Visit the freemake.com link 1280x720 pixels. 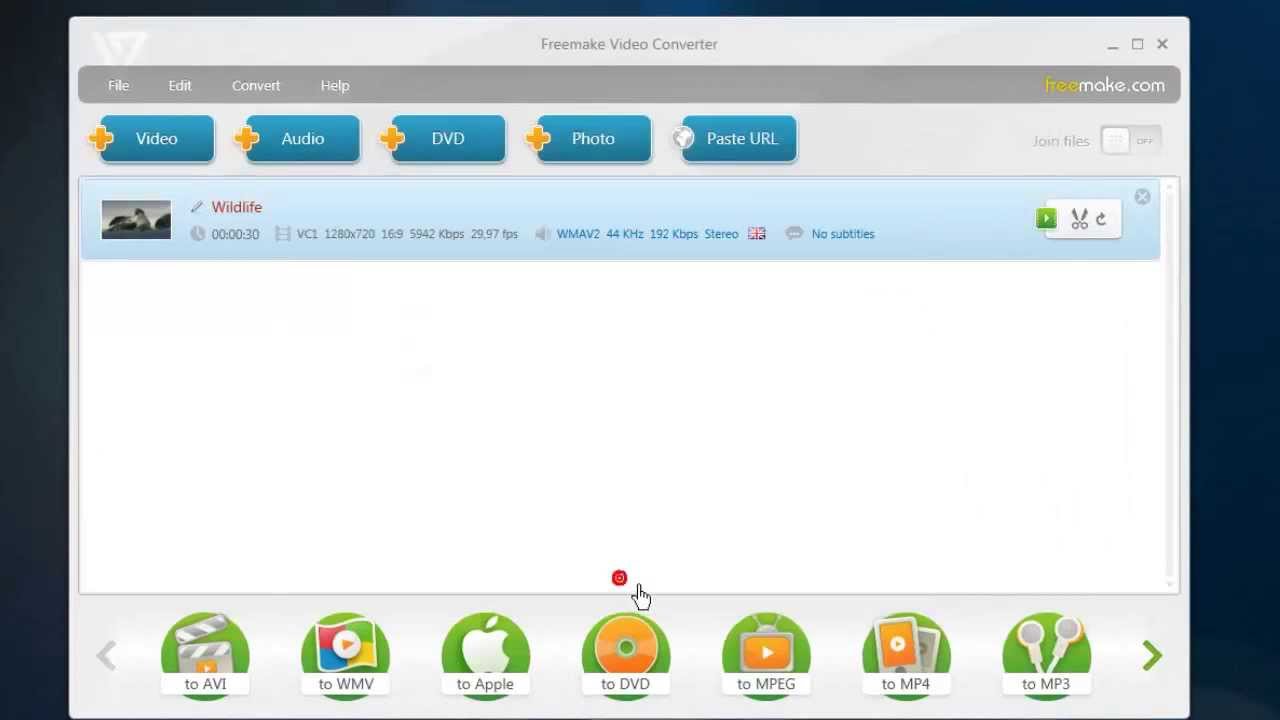point(1105,85)
